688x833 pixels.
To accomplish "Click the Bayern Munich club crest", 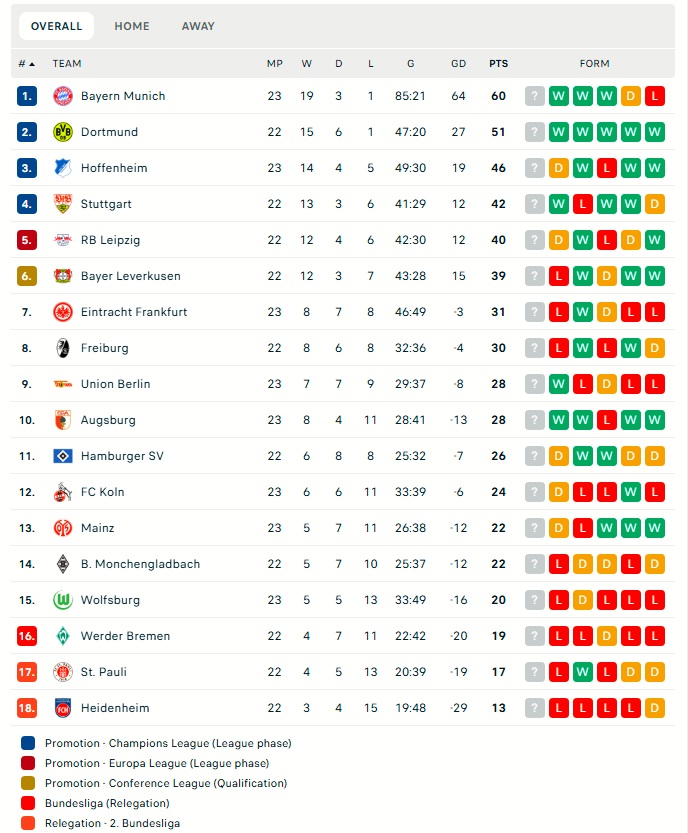I will tap(63, 96).
